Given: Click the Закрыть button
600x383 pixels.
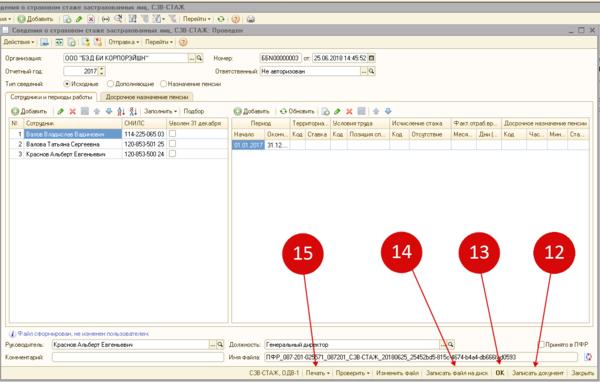Looking at the screenshot, I should tap(582, 373).
